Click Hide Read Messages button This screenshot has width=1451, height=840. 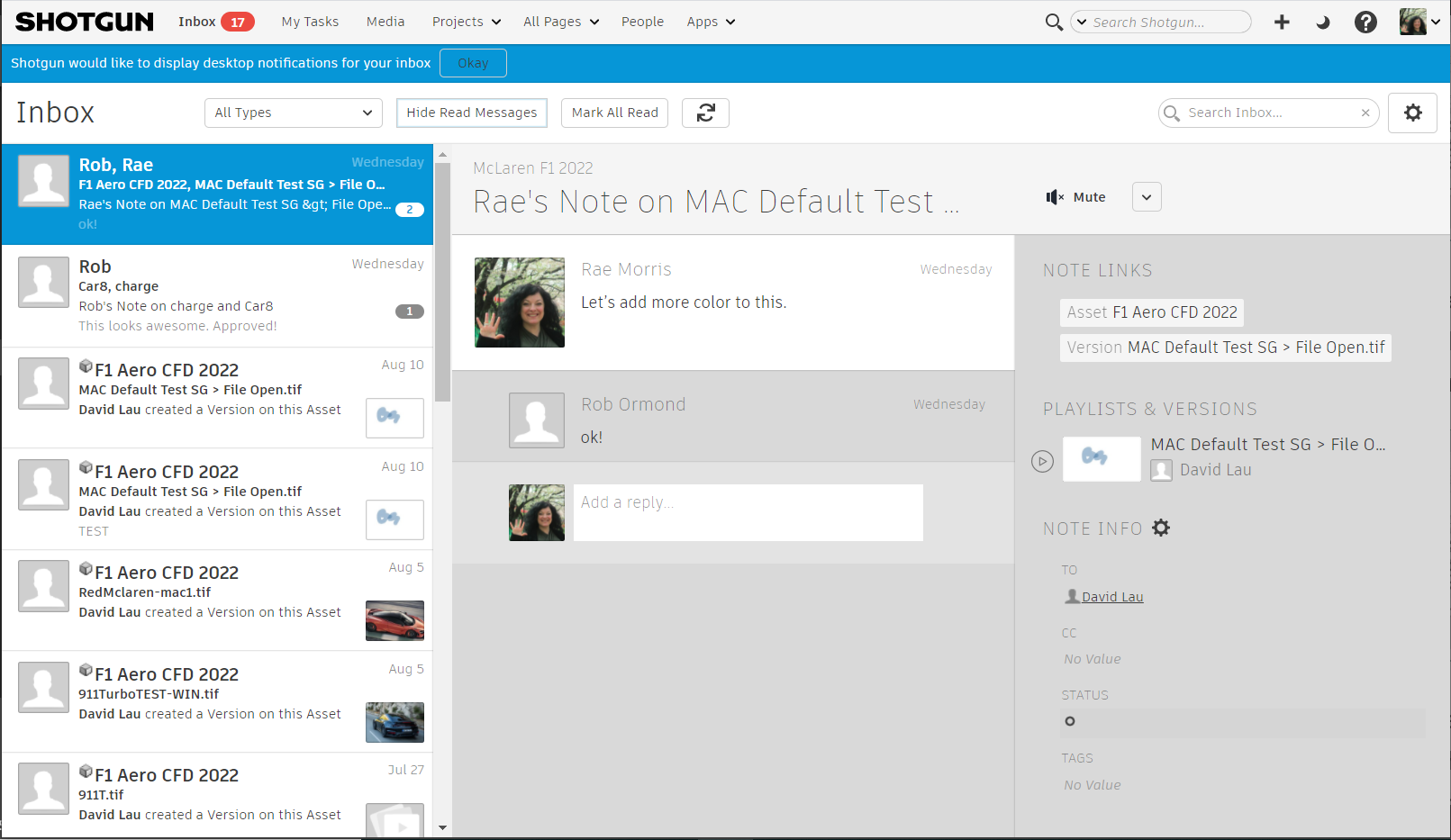(472, 113)
